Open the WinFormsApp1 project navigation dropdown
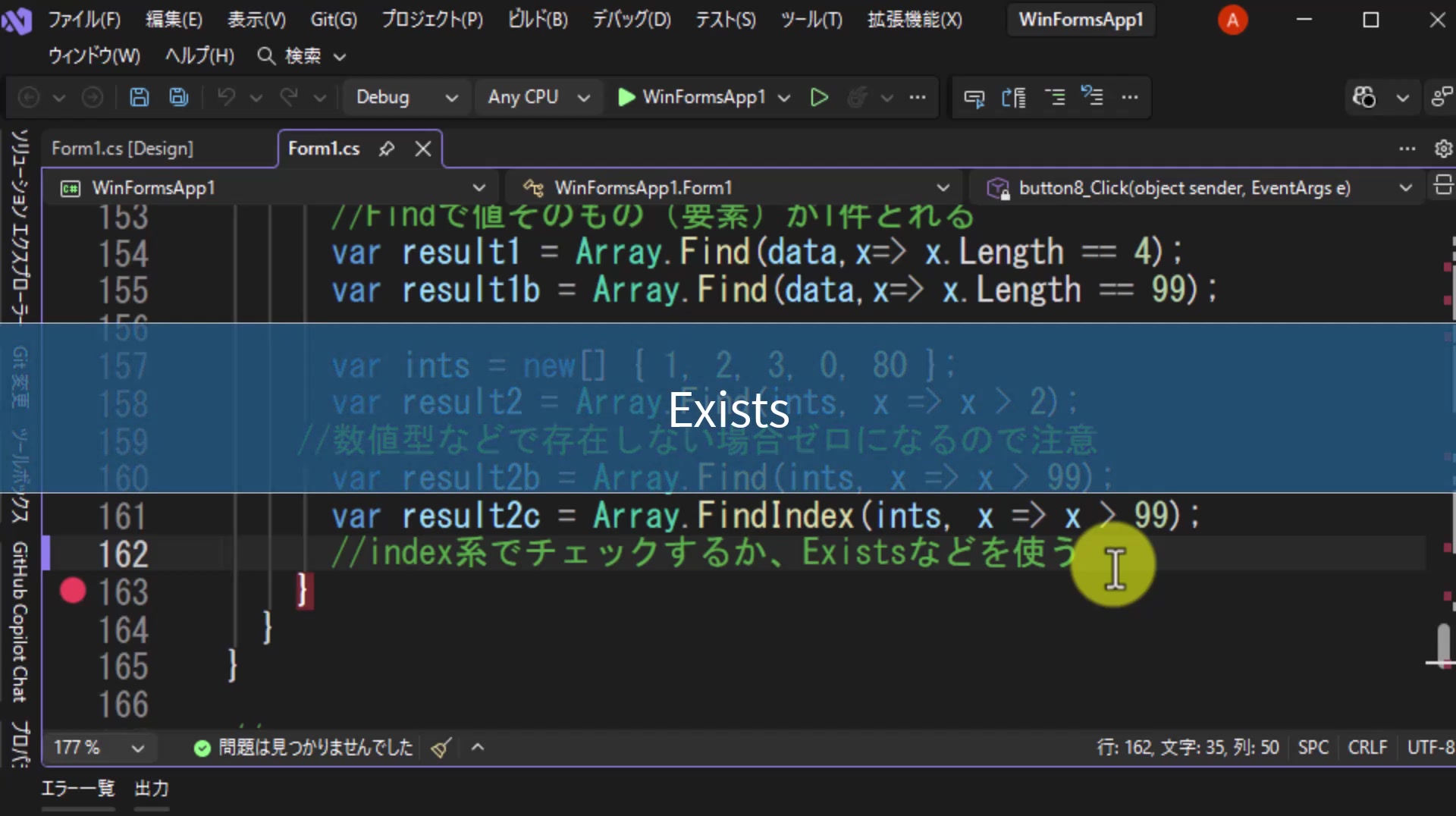This screenshot has width=1456, height=816. click(274, 187)
